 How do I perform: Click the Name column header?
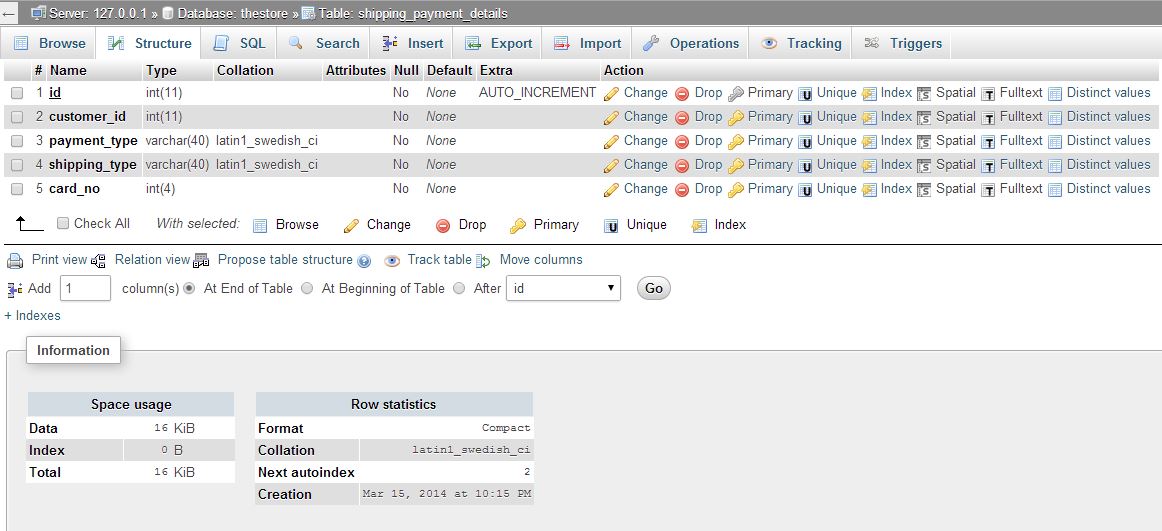[68, 70]
